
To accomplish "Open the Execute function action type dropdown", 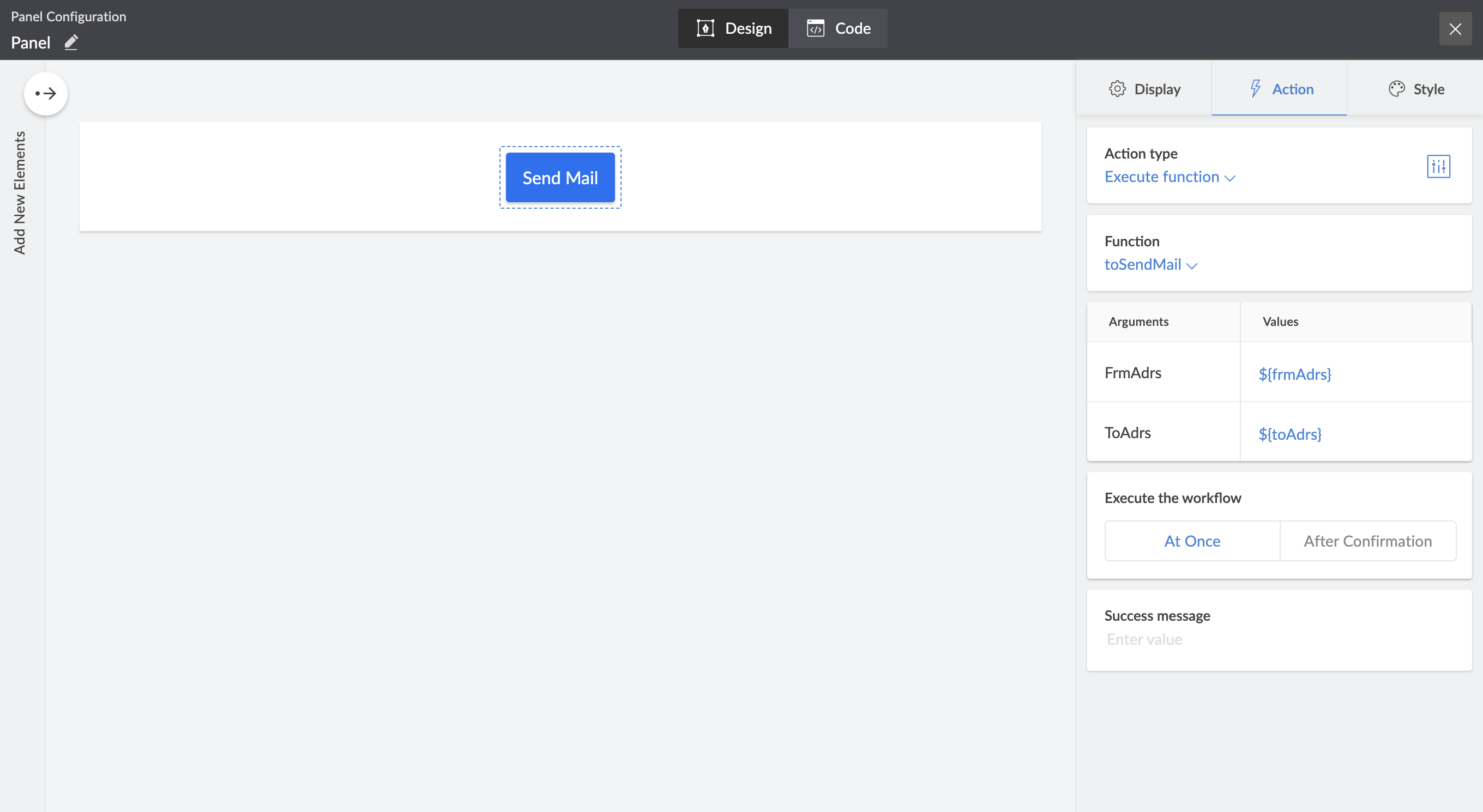I will (1169, 177).
